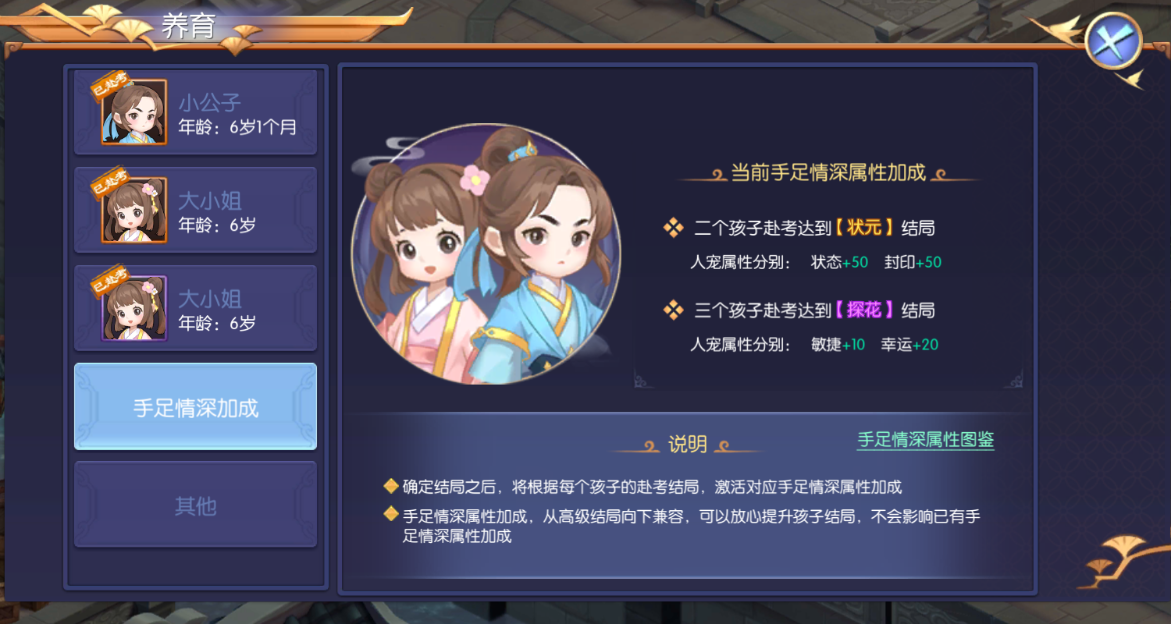
Task: Click the 已赴考 badge on 小公子
Action: click(x=109, y=85)
